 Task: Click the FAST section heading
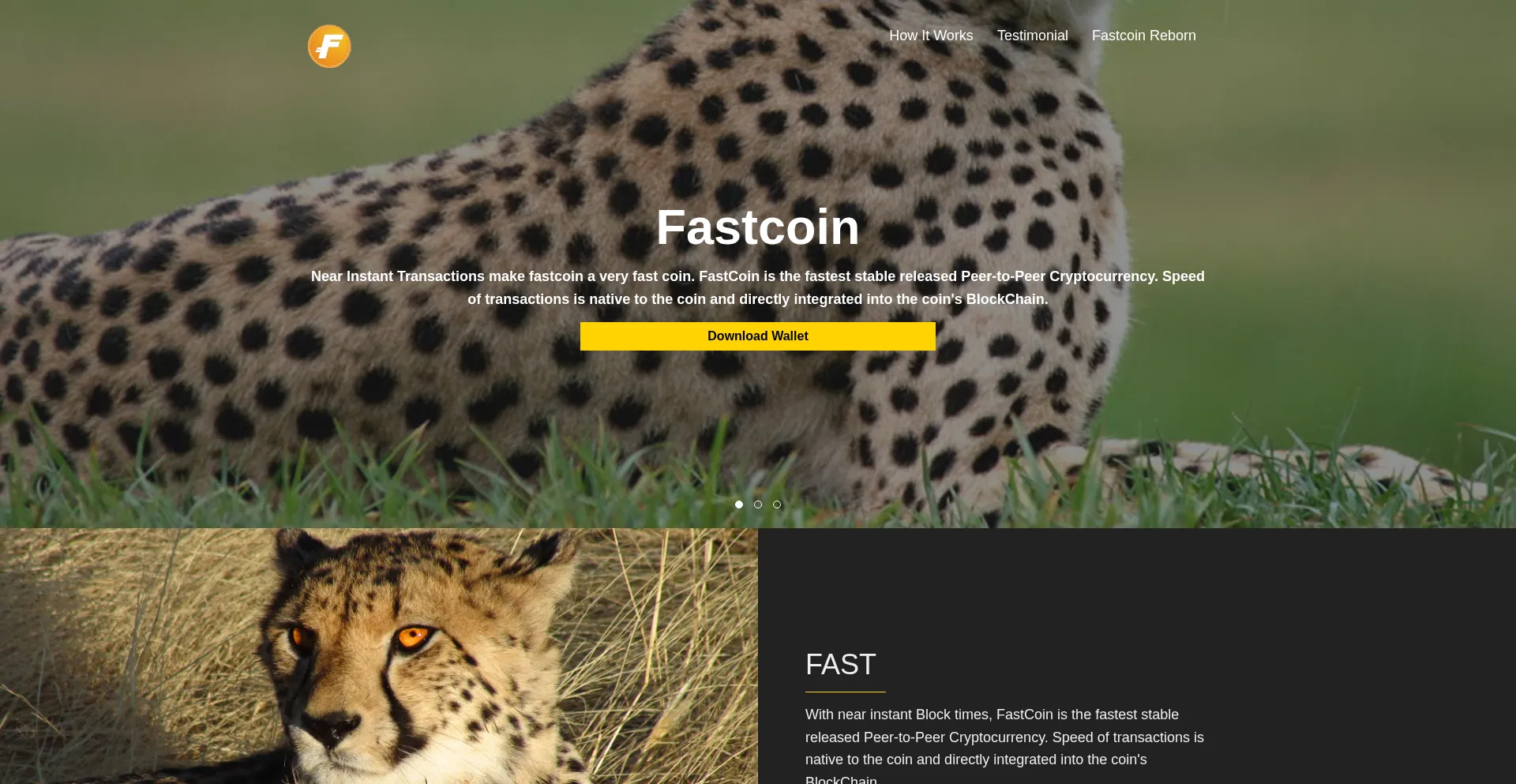coord(841,665)
